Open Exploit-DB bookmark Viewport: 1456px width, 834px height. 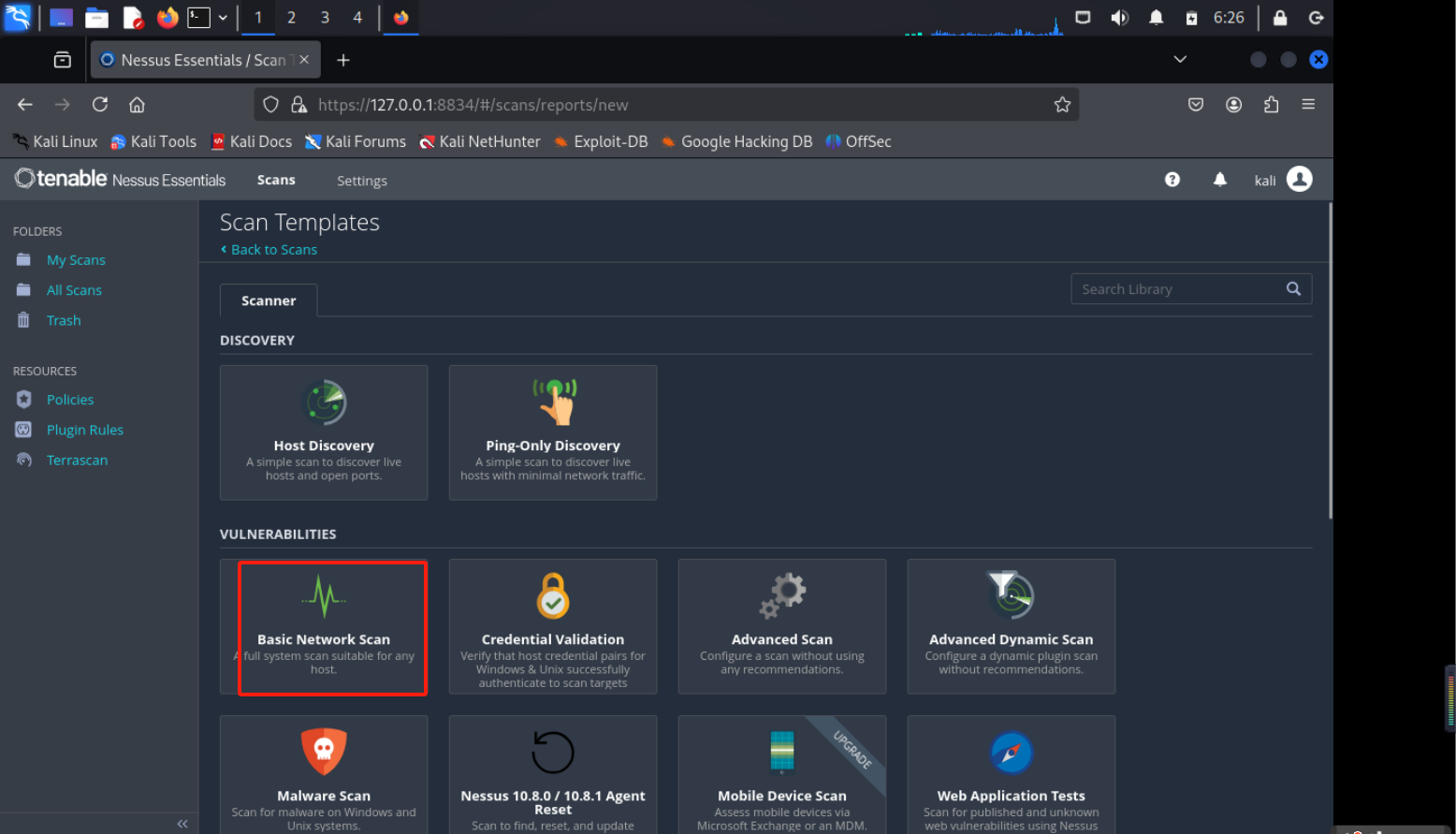(600, 141)
